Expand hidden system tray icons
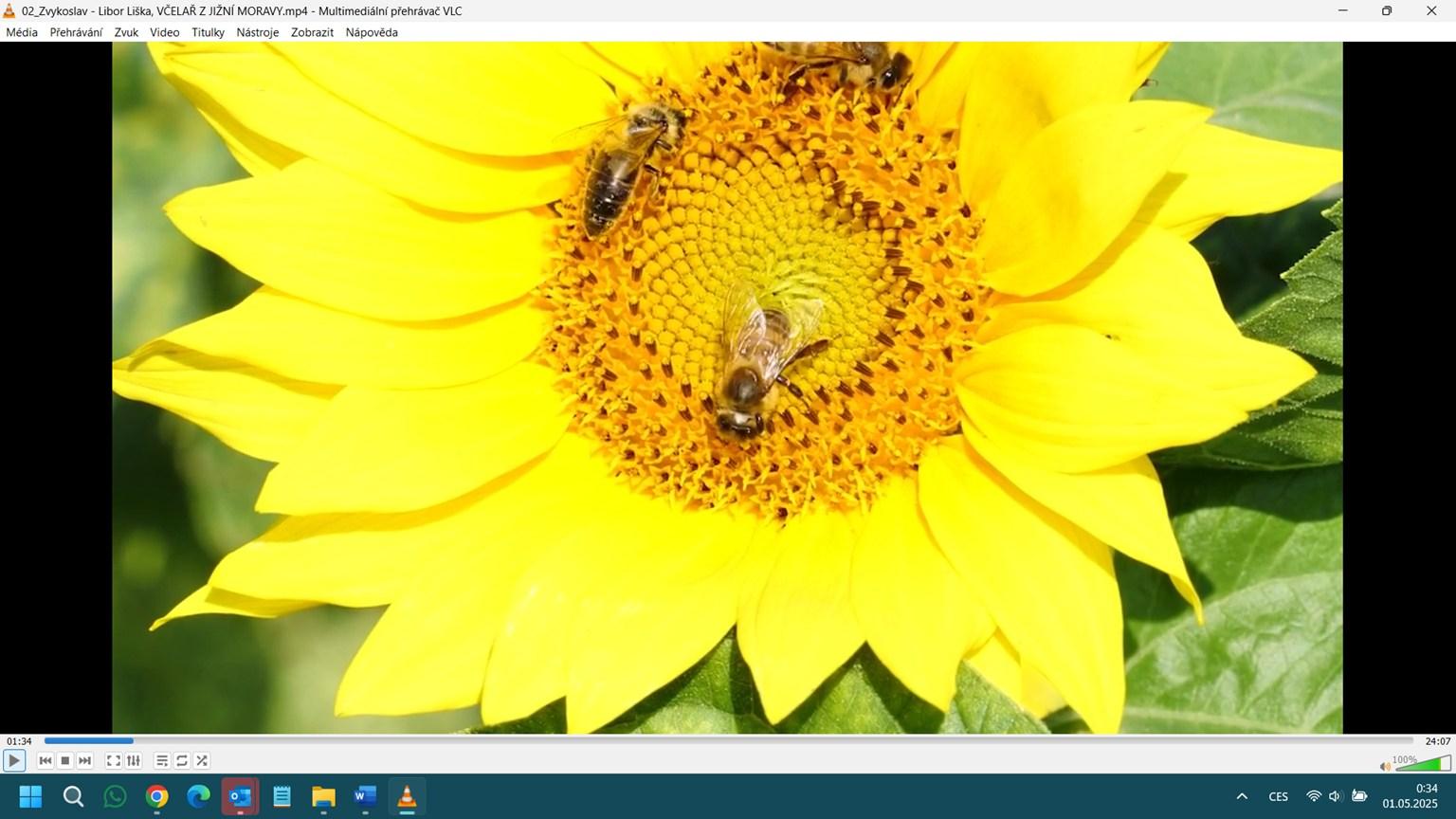This screenshot has width=1456, height=819. click(x=1242, y=796)
